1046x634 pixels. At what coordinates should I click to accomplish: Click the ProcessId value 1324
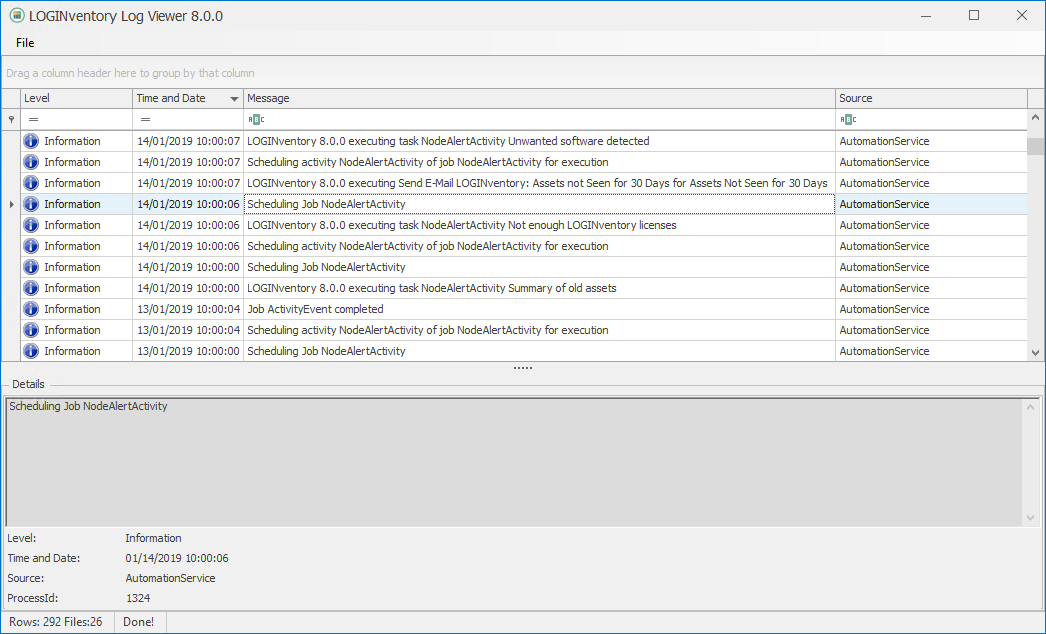(138, 598)
